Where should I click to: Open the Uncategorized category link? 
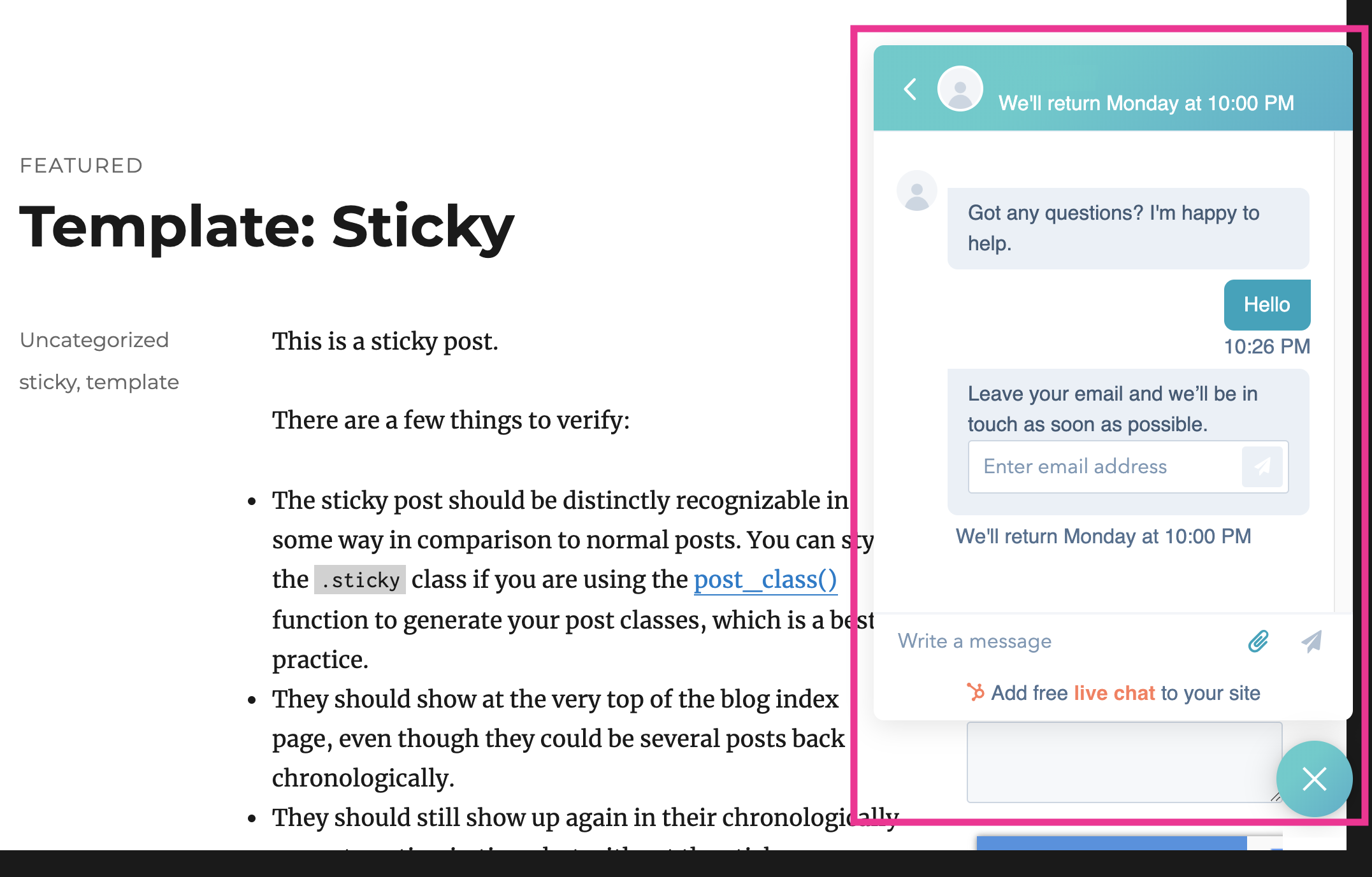[94, 339]
